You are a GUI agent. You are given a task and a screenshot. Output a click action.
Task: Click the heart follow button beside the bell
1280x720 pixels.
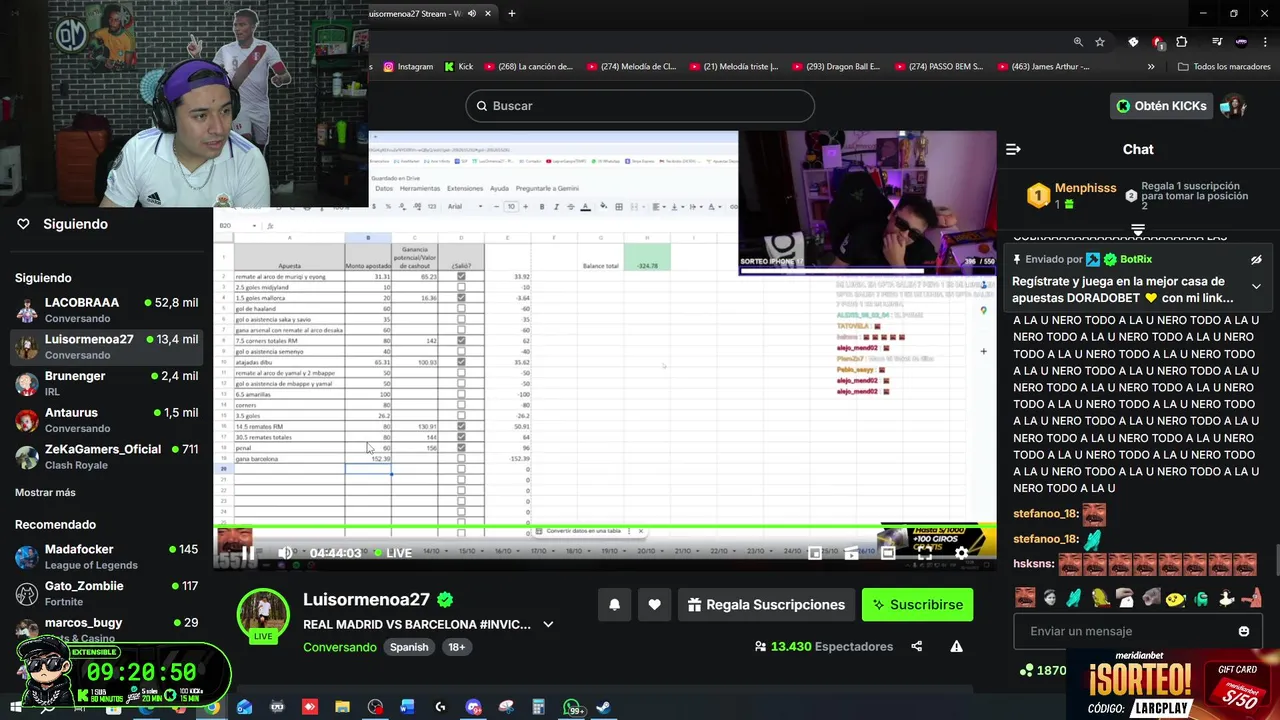tap(654, 605)
